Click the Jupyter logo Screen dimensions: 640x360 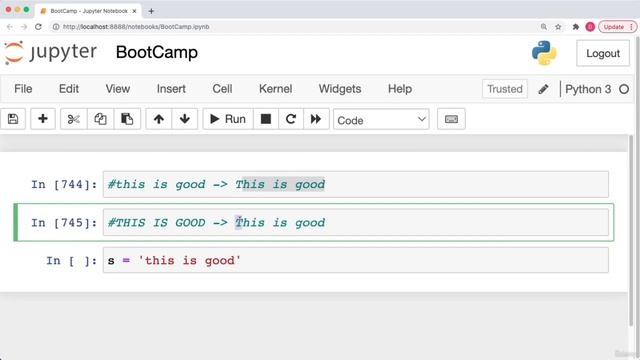click(51, 53)
